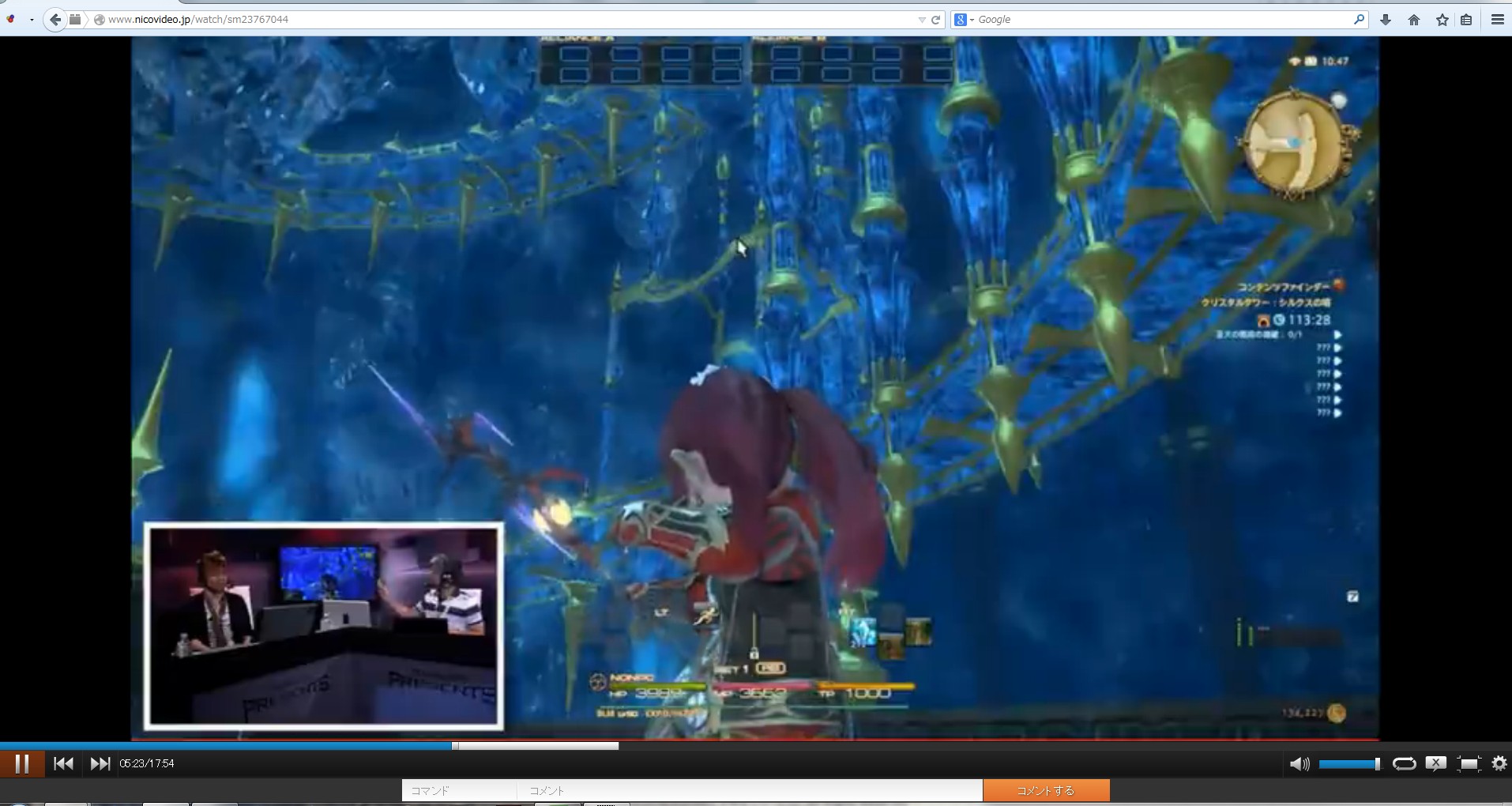Click the site identity globe icon
The image size is (1512, 806).
[100, 20]
